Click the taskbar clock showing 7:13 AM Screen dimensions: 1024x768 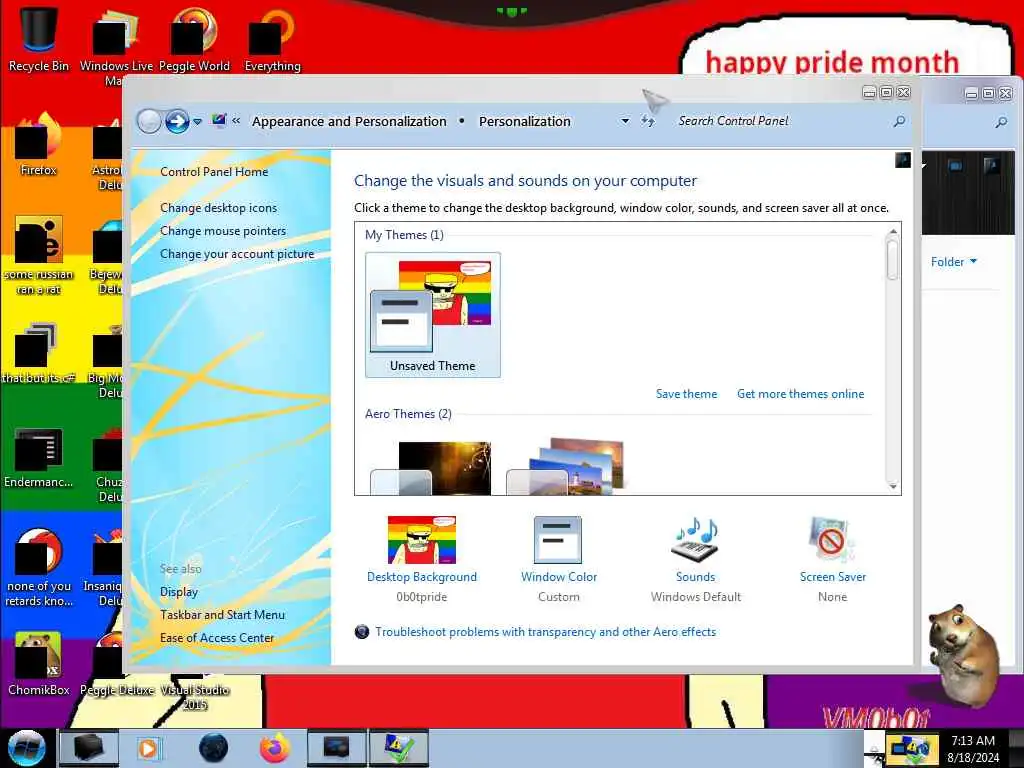[973, 749]
